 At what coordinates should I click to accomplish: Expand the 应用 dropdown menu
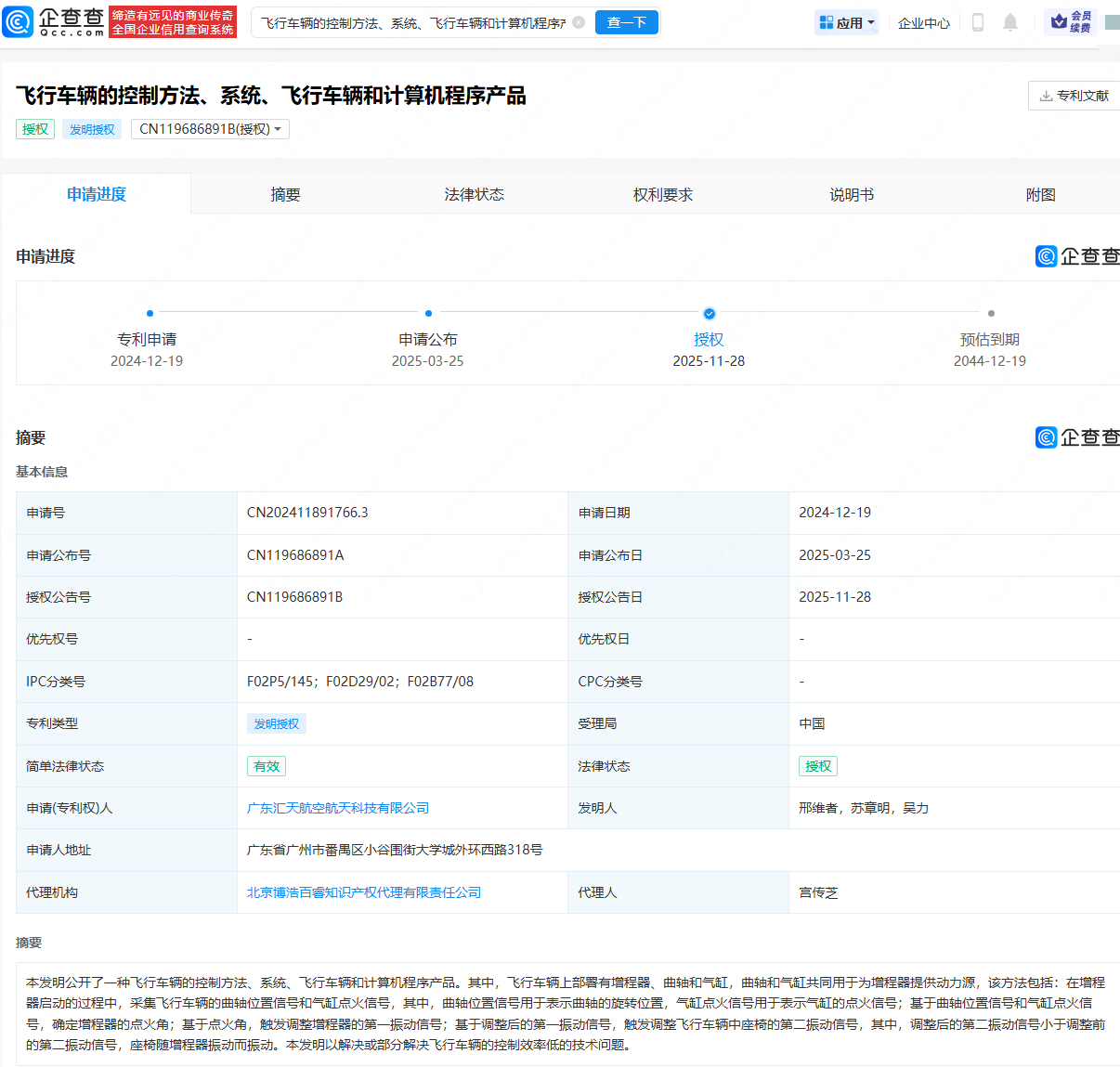click(847, 22)
